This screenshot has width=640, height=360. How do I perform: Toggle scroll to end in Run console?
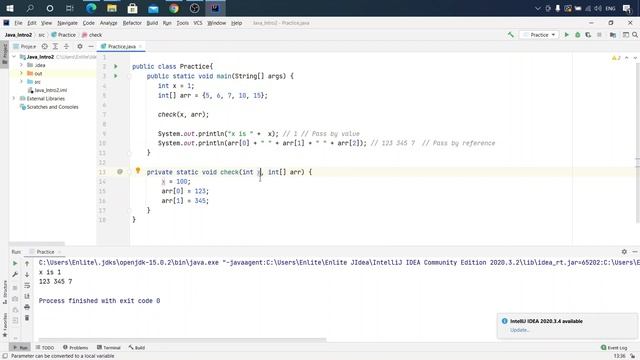27,296
